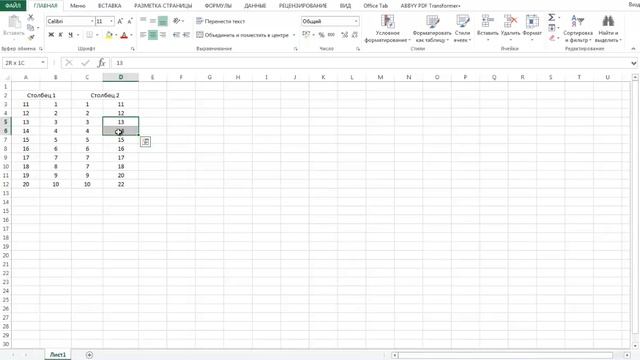The image size is (640, 360).
Task: Align text to the right
Action: pyautogui.click(x=162, y=35)
